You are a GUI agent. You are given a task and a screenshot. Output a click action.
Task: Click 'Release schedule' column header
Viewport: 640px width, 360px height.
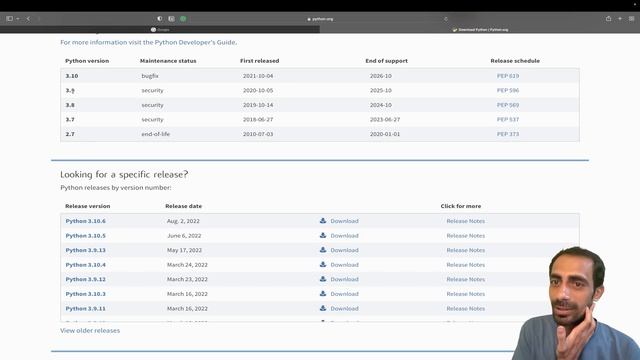pyautogui.click(x=515, y=61)
